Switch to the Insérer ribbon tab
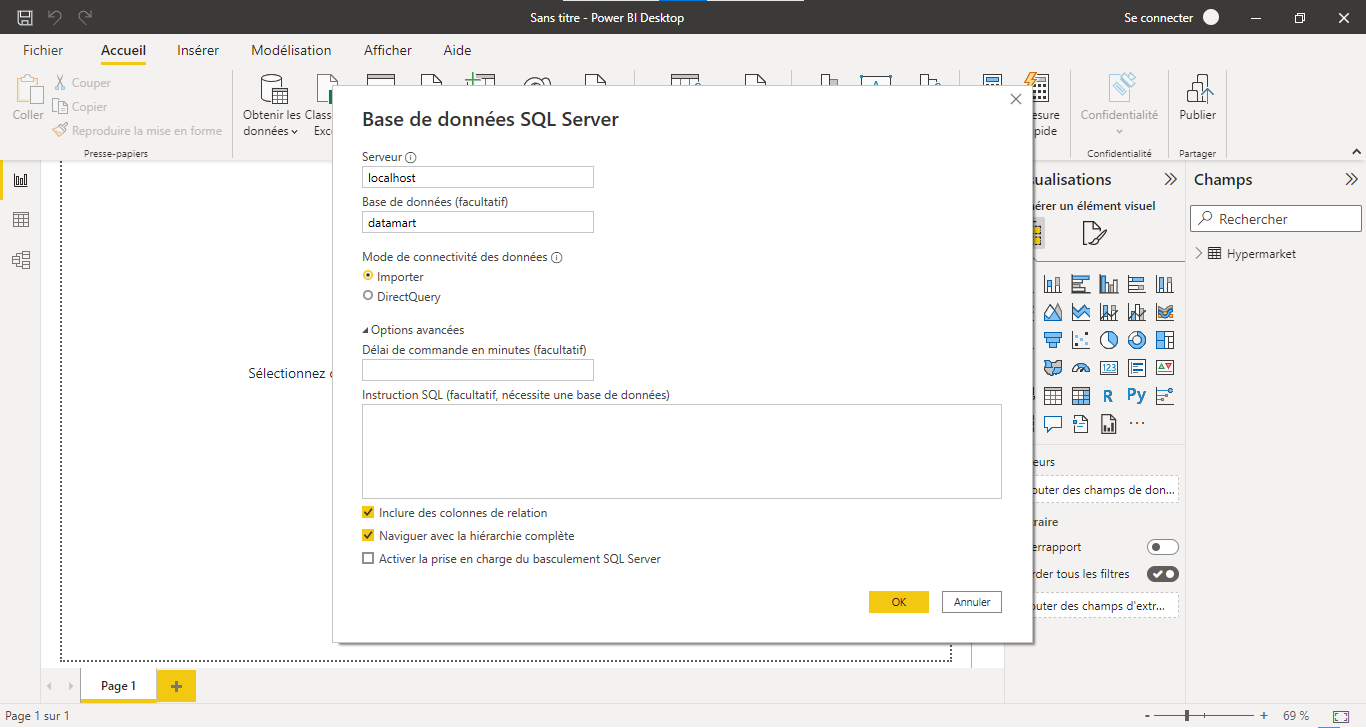This screenshot has width=1366, height=728. pos(198,50)
